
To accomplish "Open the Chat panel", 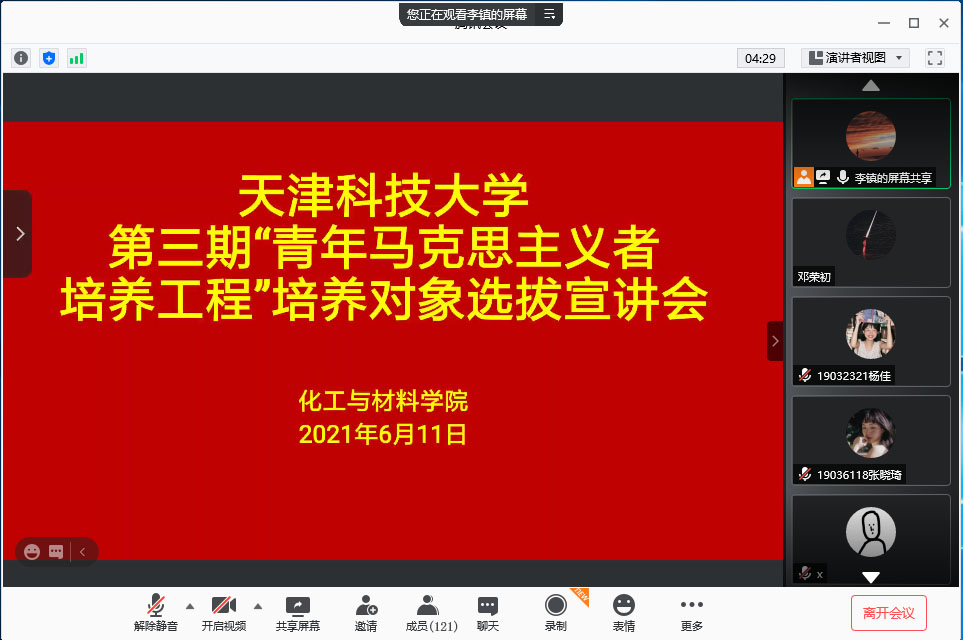I will point(488,612).
